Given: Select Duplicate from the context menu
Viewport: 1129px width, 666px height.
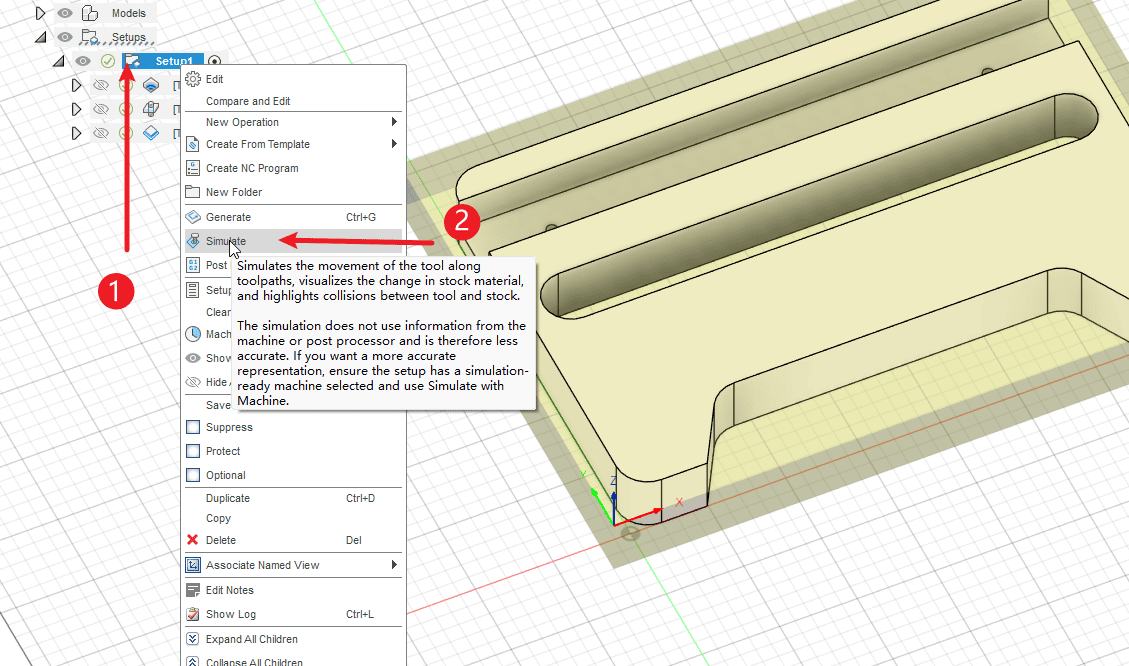Looking at the screenshot, I should point(228,498).
